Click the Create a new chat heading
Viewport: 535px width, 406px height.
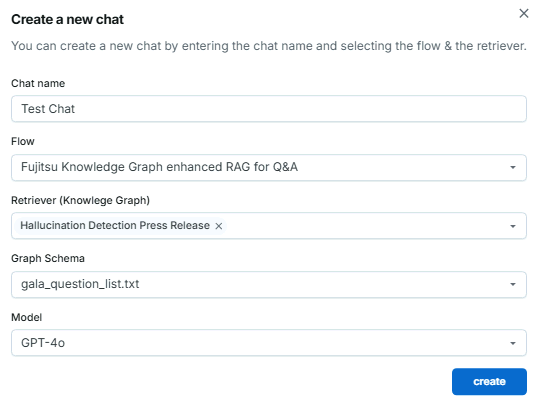67,19
